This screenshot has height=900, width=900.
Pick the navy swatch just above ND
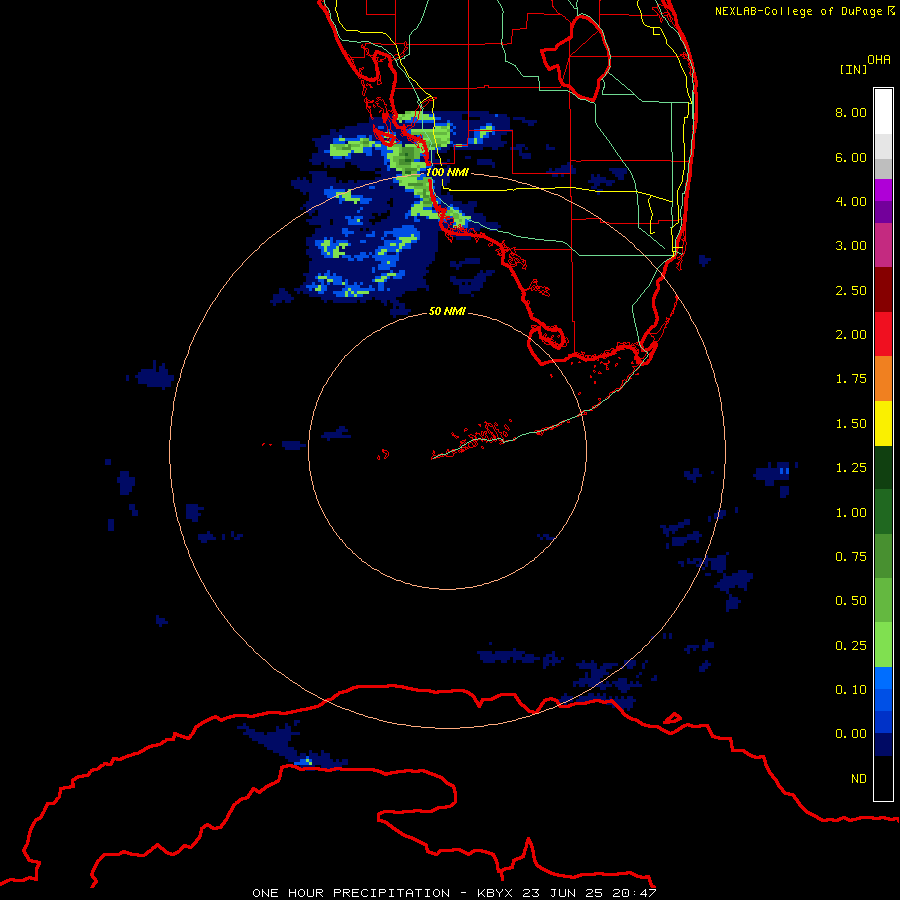(x=883, y=745)
